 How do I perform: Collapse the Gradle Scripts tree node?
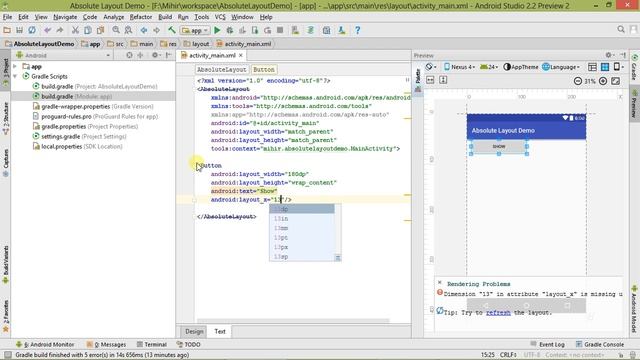tap(15, 76)
